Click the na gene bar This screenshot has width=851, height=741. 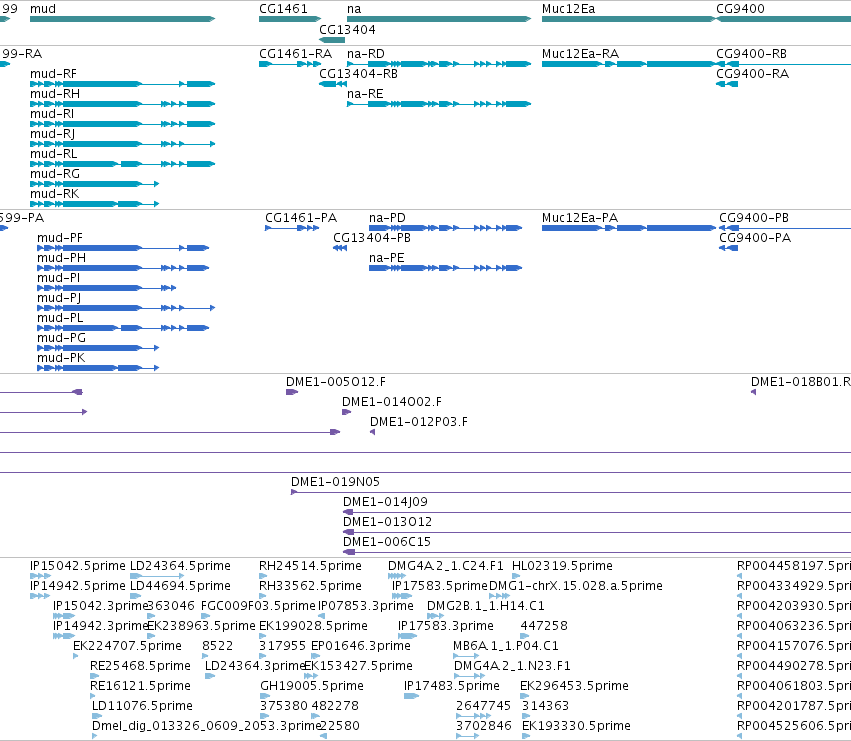pos(439,19)
